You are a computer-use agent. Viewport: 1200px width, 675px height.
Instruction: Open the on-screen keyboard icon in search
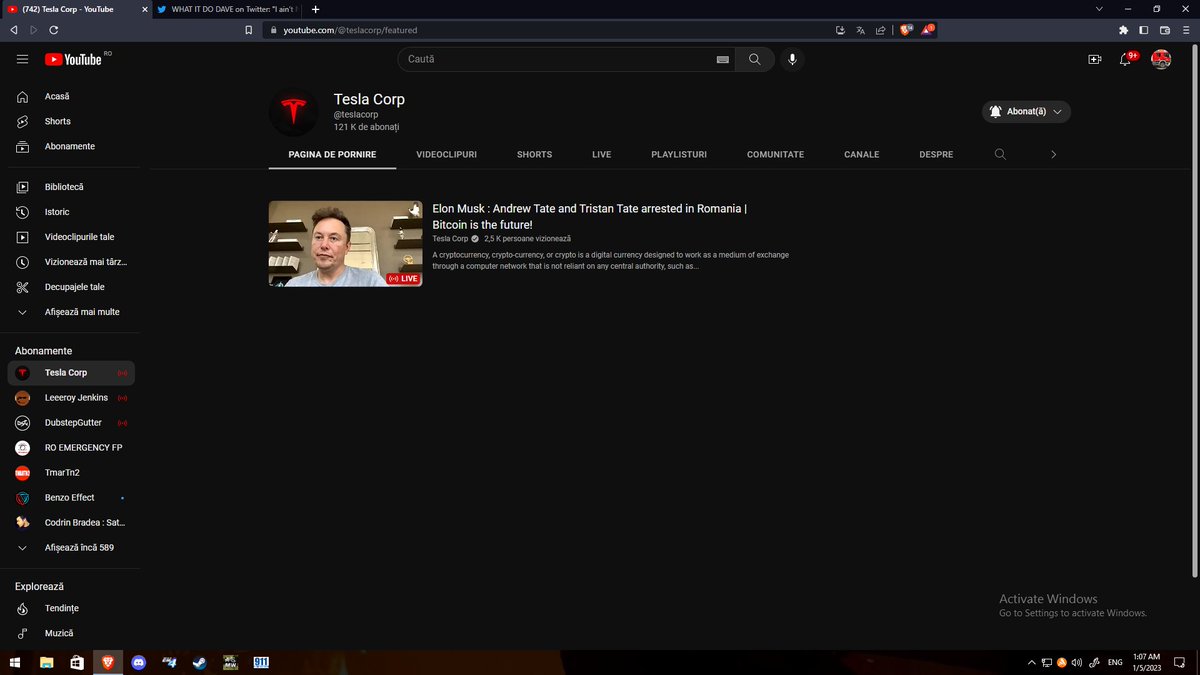tap(723, 60)
